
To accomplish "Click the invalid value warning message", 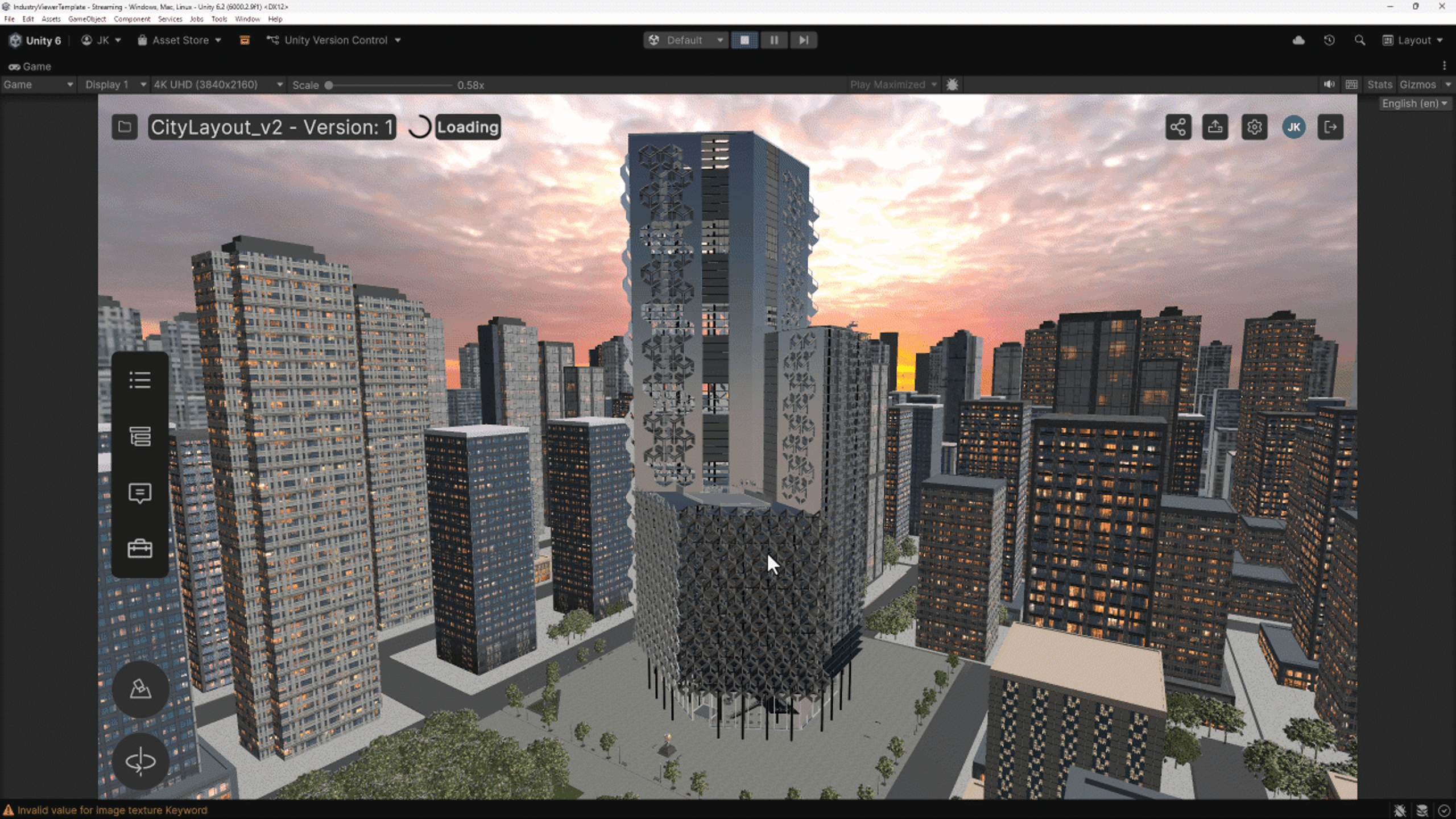I will tap(112, 810).
